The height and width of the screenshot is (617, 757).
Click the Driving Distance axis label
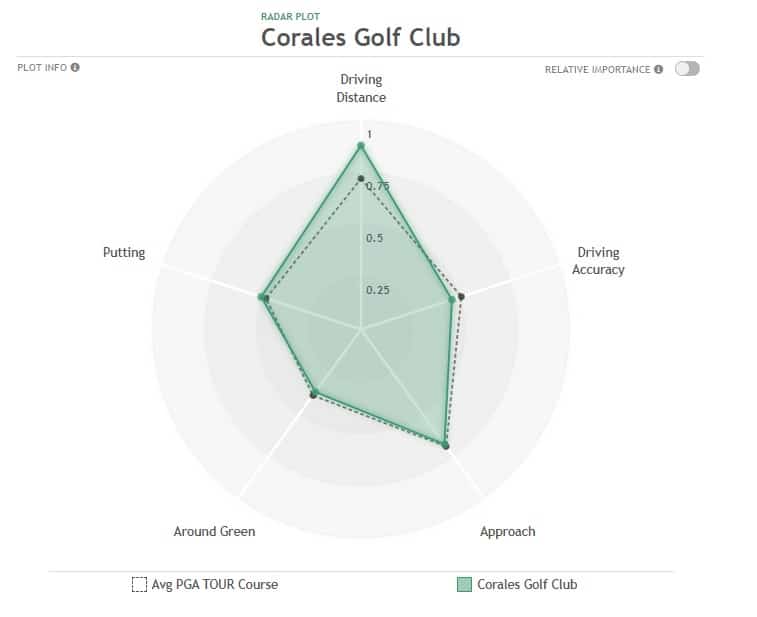click(361, 88)
